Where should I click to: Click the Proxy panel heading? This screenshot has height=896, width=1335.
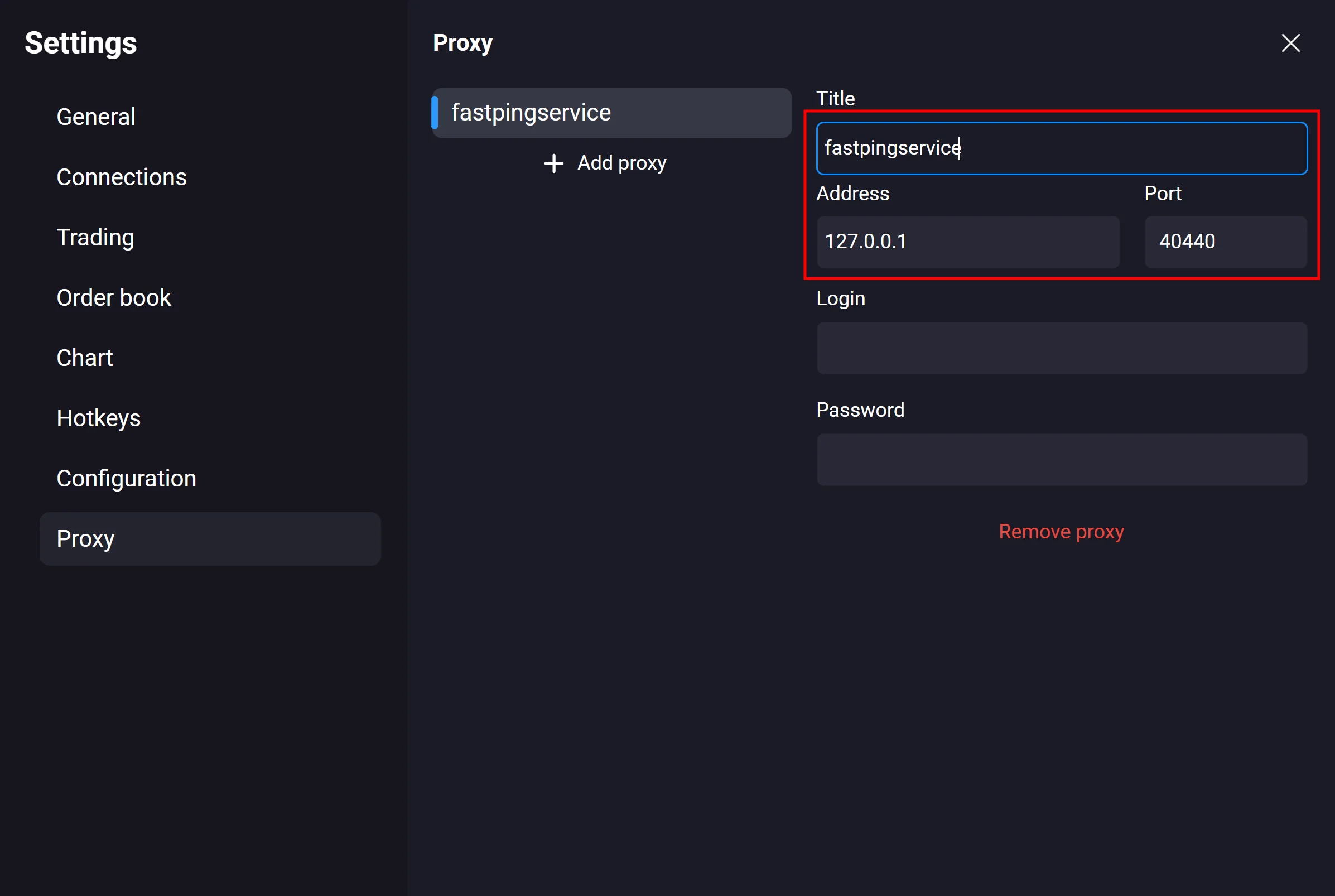pos(462,43)
